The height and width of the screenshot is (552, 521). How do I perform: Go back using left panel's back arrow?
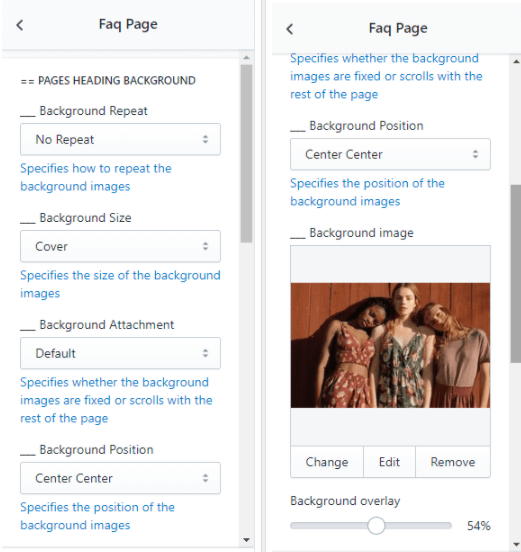click(20, 25)
